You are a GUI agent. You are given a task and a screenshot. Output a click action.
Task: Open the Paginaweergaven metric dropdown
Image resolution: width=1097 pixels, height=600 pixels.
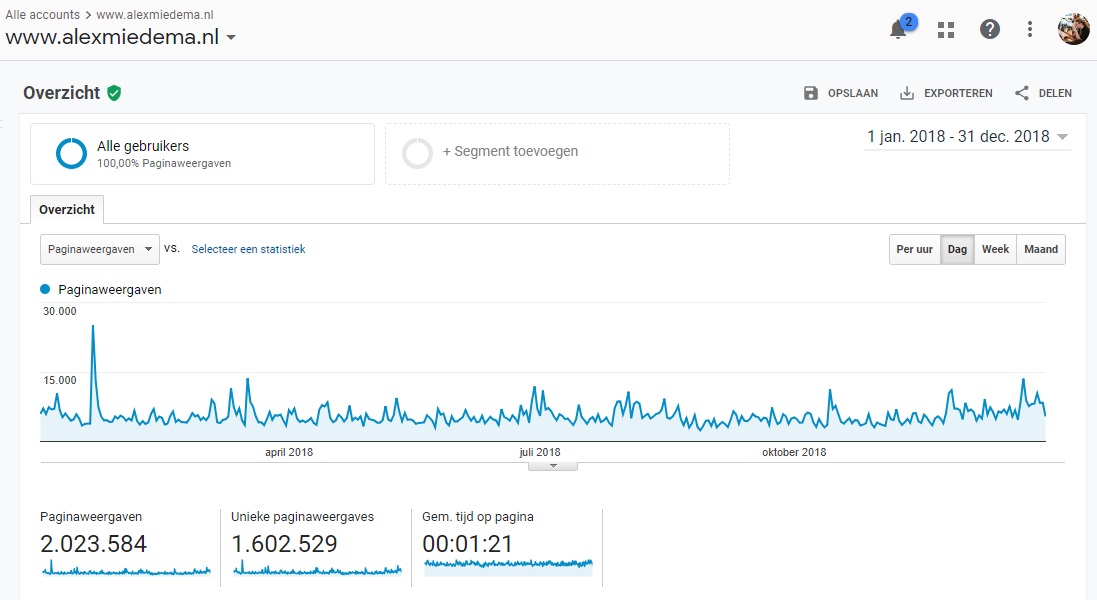tap(99, 249)
